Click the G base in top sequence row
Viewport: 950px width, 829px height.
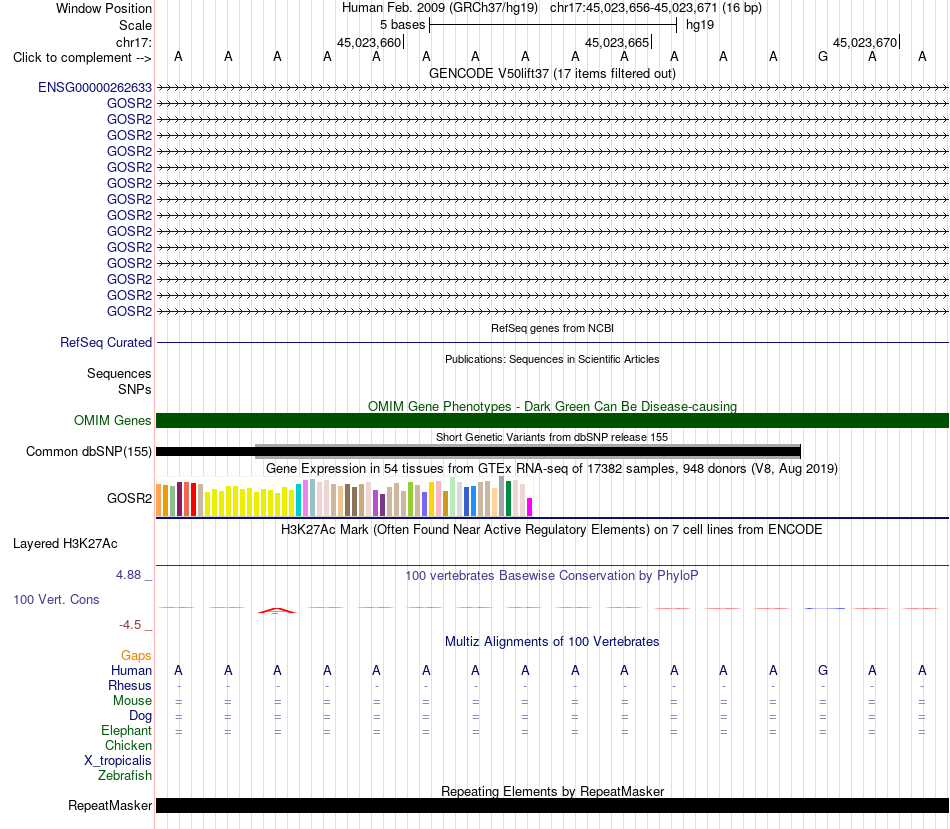tap(823, 56)
